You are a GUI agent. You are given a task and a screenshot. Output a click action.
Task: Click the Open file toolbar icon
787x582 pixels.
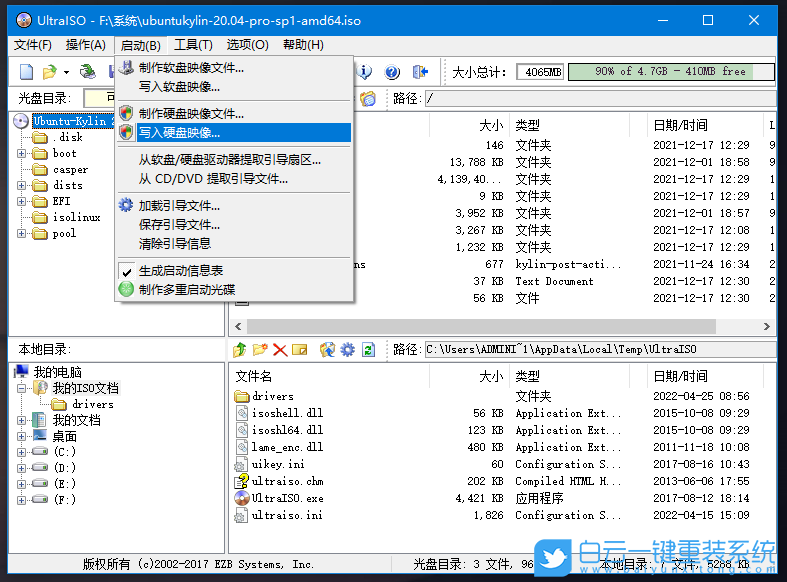49,72
